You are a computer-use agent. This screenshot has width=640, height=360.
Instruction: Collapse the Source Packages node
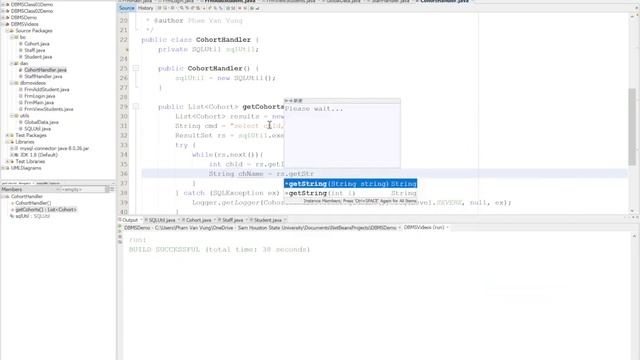click(7, 31)
